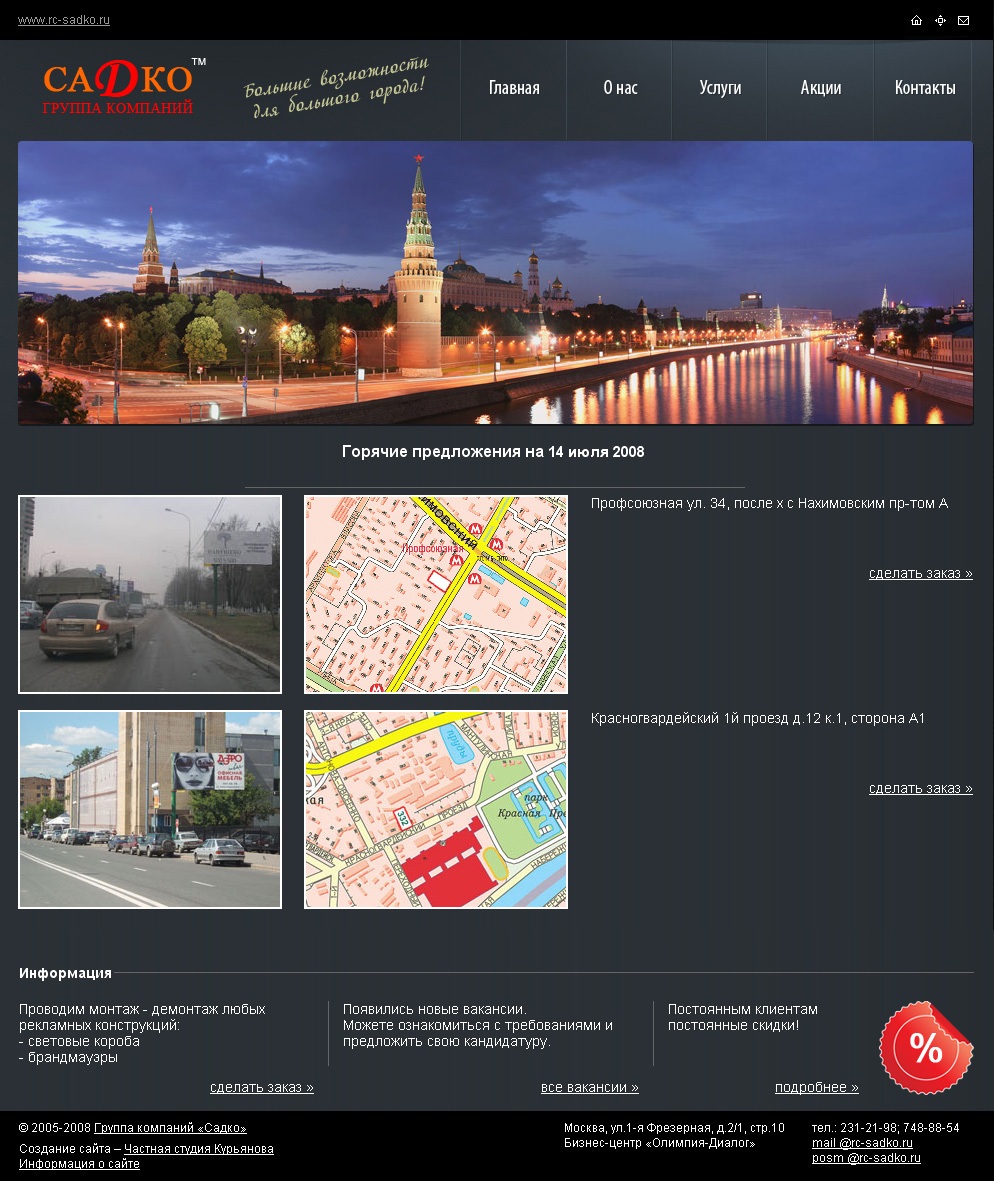Open the sitemap icon in top bar
The width and height of the screenshot is (994, 1181).
pyautogui.click(x=940, y=20)
